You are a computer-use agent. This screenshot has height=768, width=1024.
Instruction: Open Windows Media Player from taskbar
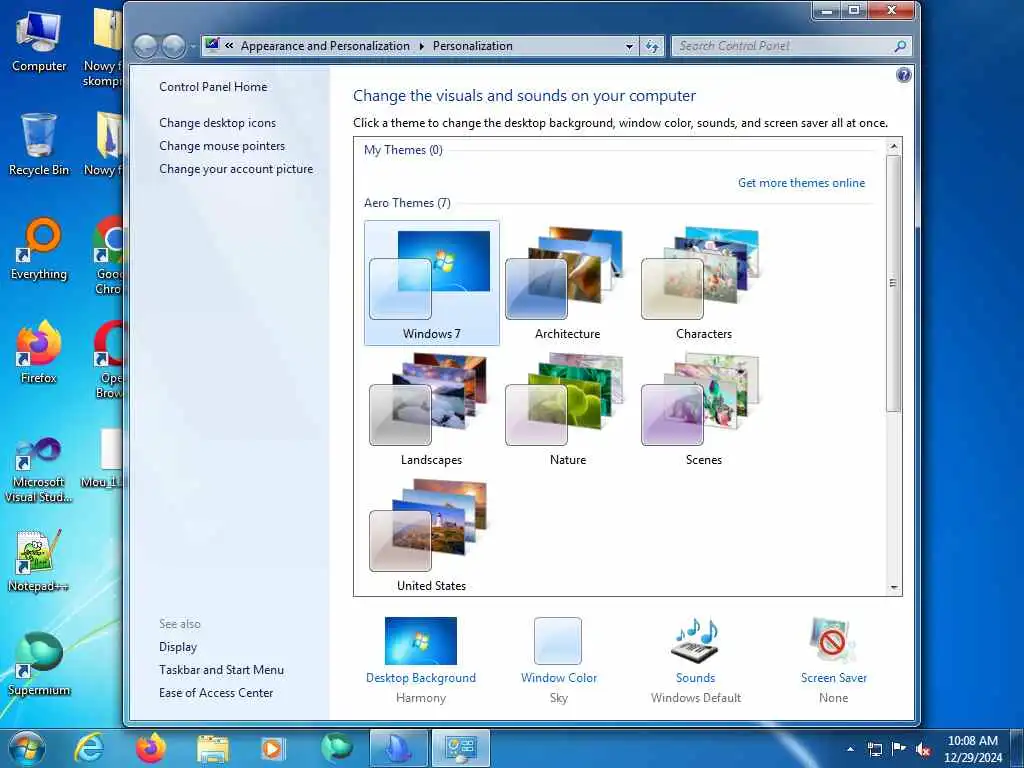[274, 748]
